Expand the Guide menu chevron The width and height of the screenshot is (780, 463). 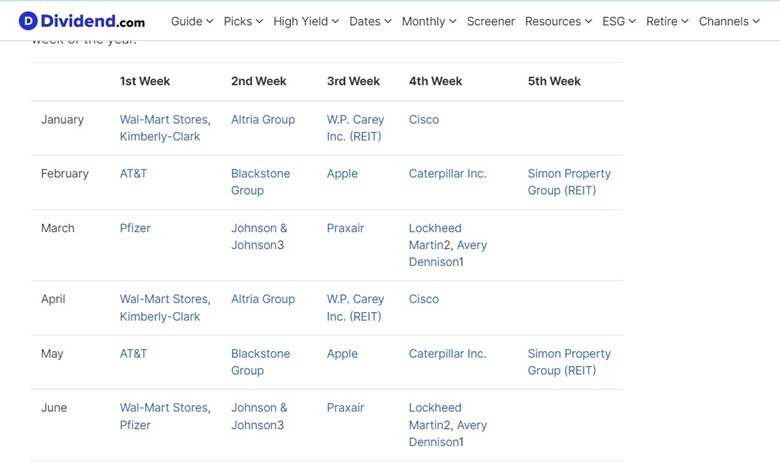click(209, 21)
